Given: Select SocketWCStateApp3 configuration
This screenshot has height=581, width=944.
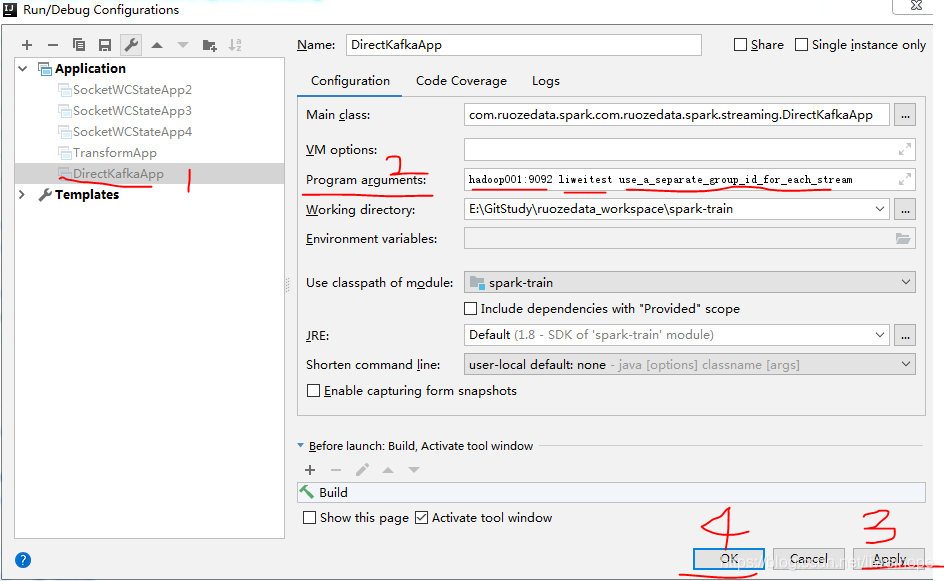Looking at the screenshot, I should pos(132,111).
